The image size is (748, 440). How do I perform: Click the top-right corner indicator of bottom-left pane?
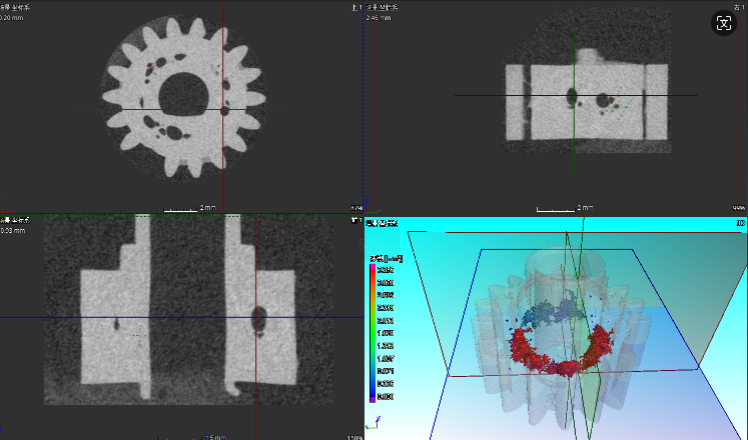pos(355,220)
